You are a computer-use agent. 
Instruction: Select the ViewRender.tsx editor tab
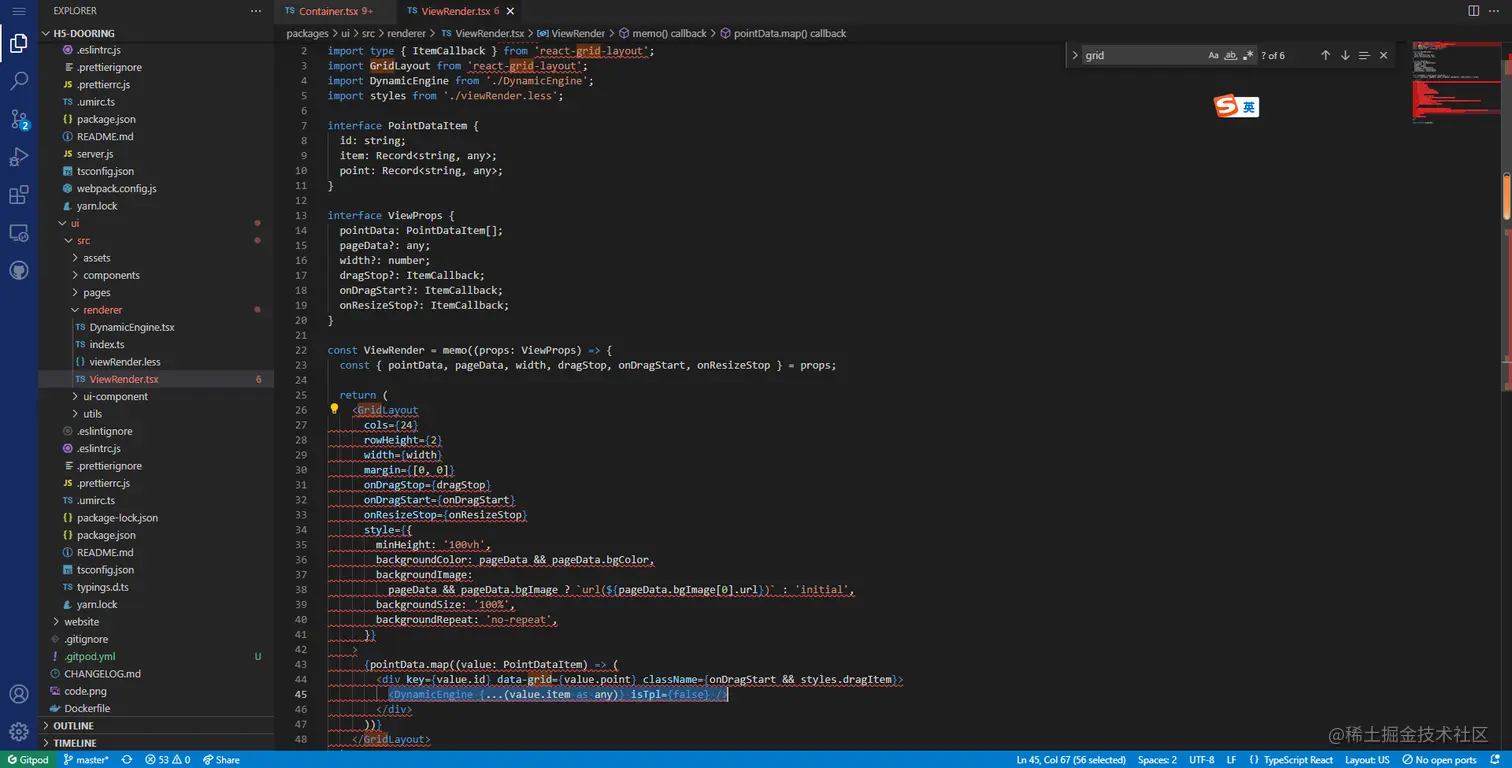pos(460,11)
